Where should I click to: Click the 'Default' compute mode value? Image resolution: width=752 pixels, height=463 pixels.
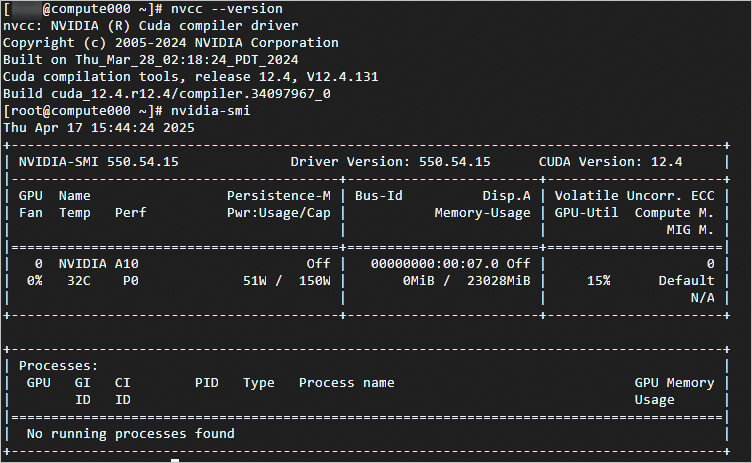pos(686,281)
